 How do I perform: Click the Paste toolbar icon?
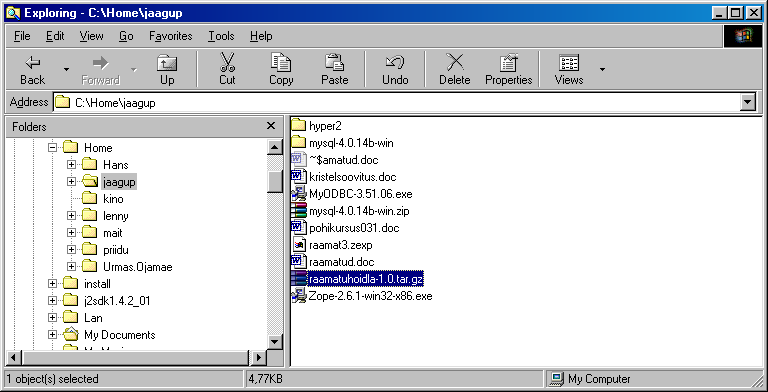pyautogui.click(x=335, y=70)
